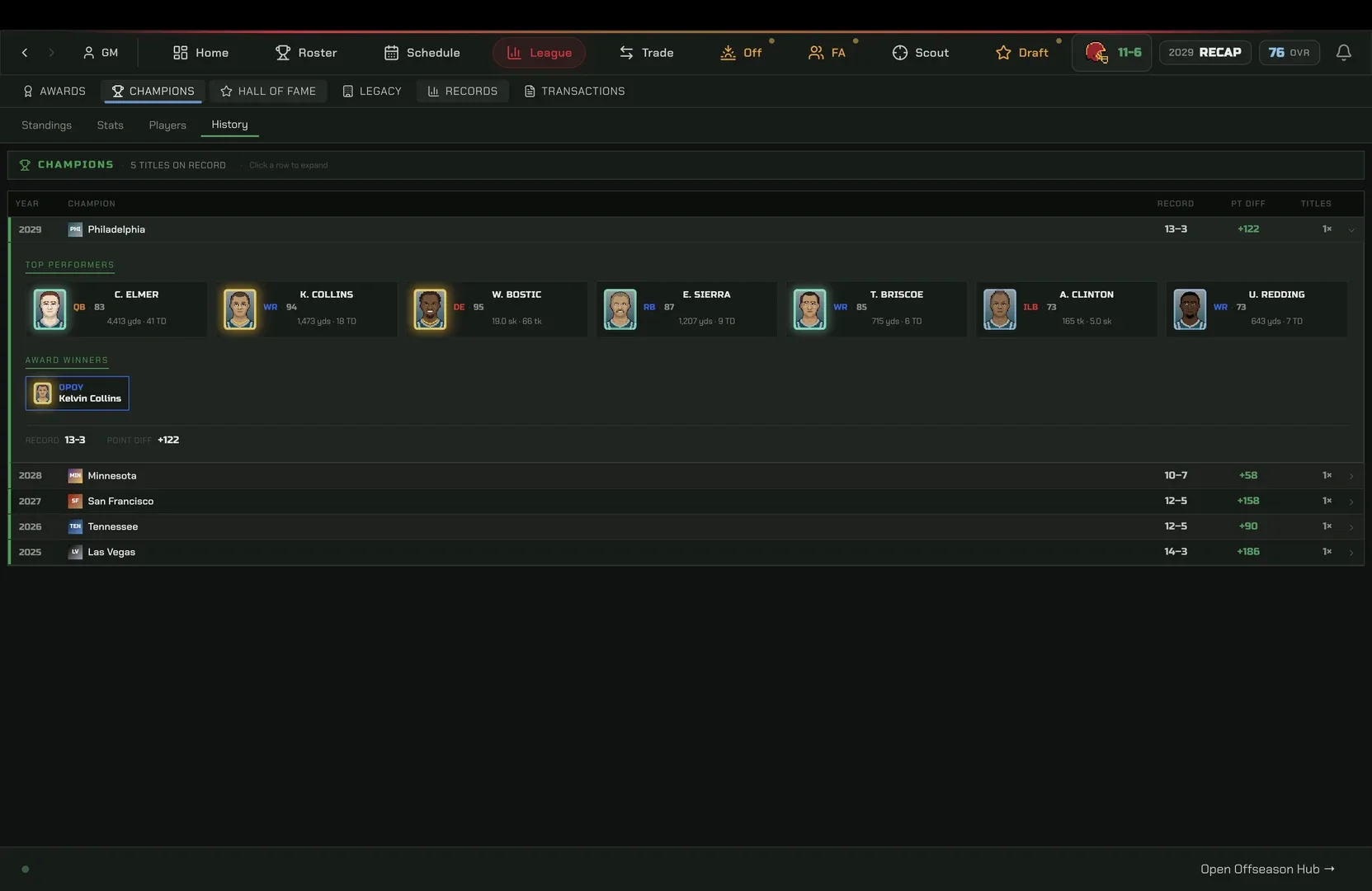Open C. Elmer player portrait
Viewport: 1372px width, 891px height.
click(x=50, y=309)
